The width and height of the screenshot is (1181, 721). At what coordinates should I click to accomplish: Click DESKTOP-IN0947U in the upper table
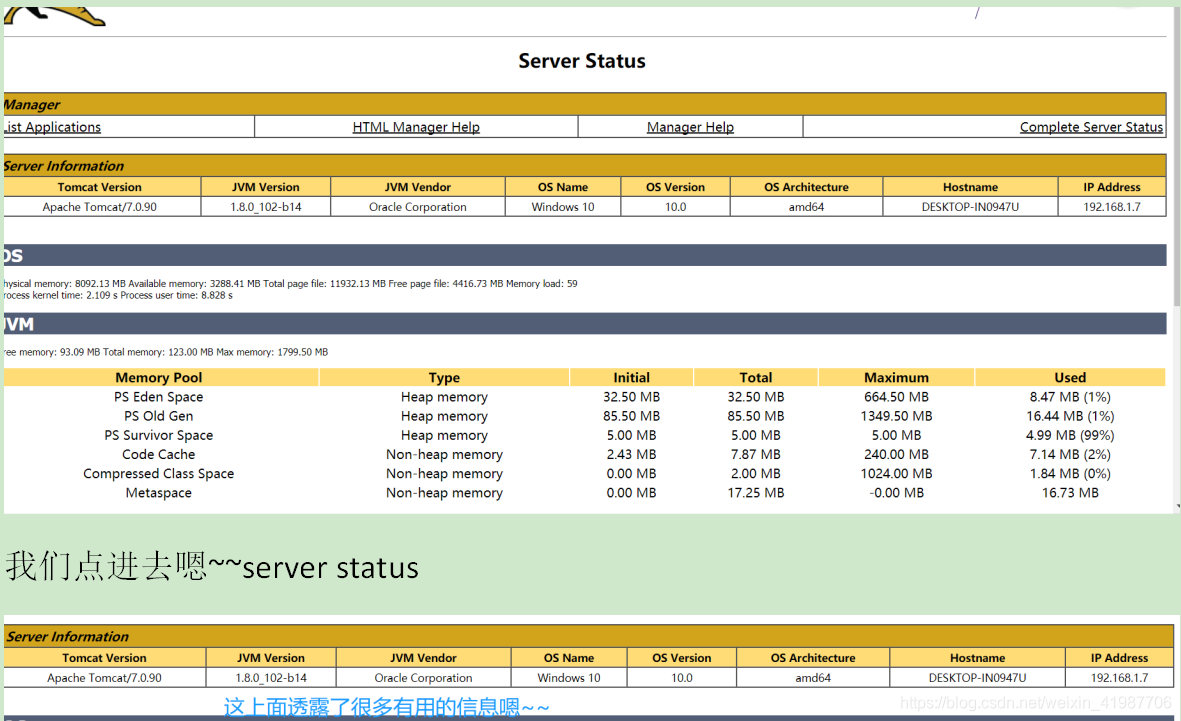pos(970,207)
